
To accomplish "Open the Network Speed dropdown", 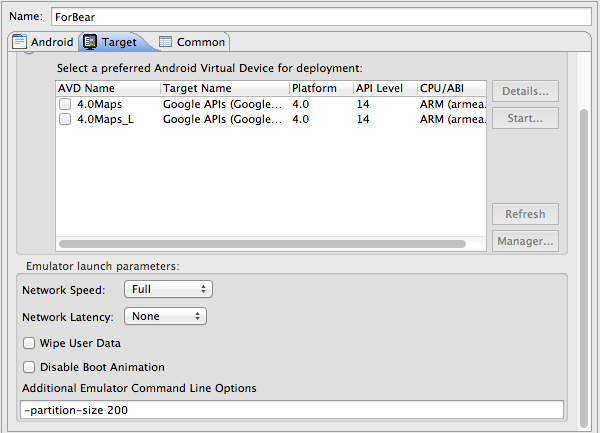I will 168,289.
